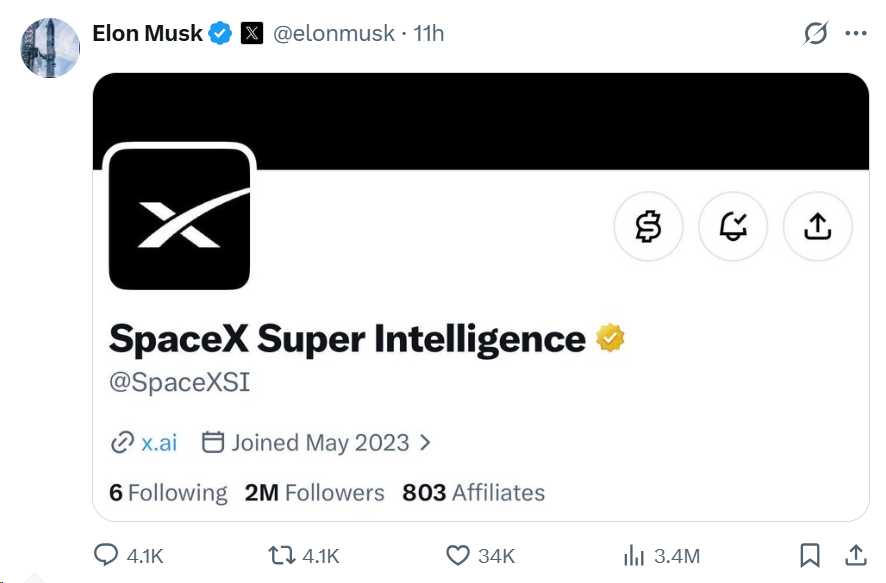The height and width of the screenshot is (583, 886).
Task: Open the repost options icon
Action: point(281,555)
